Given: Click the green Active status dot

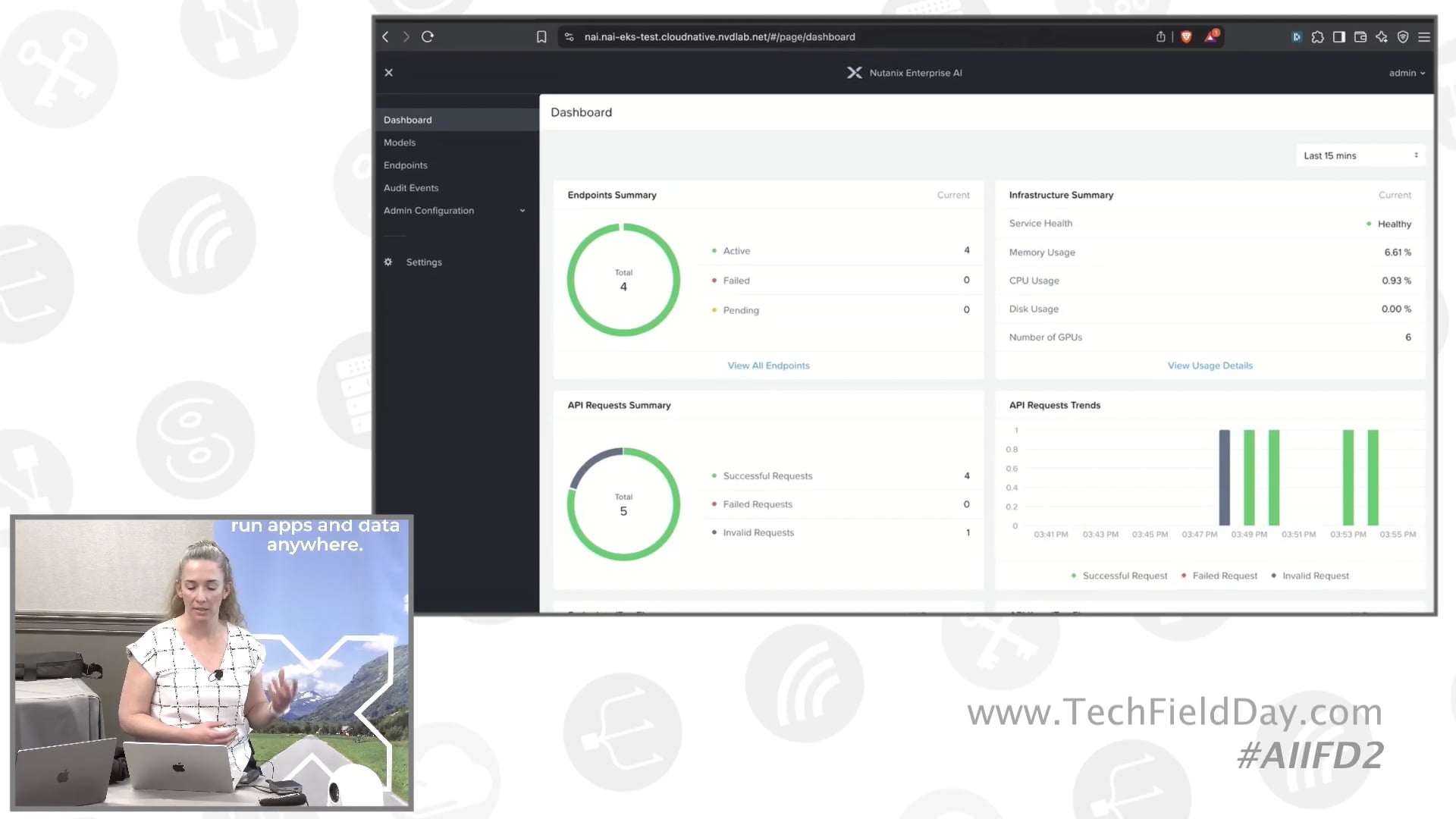Looking at the screenshot, I should coord(714,250).
